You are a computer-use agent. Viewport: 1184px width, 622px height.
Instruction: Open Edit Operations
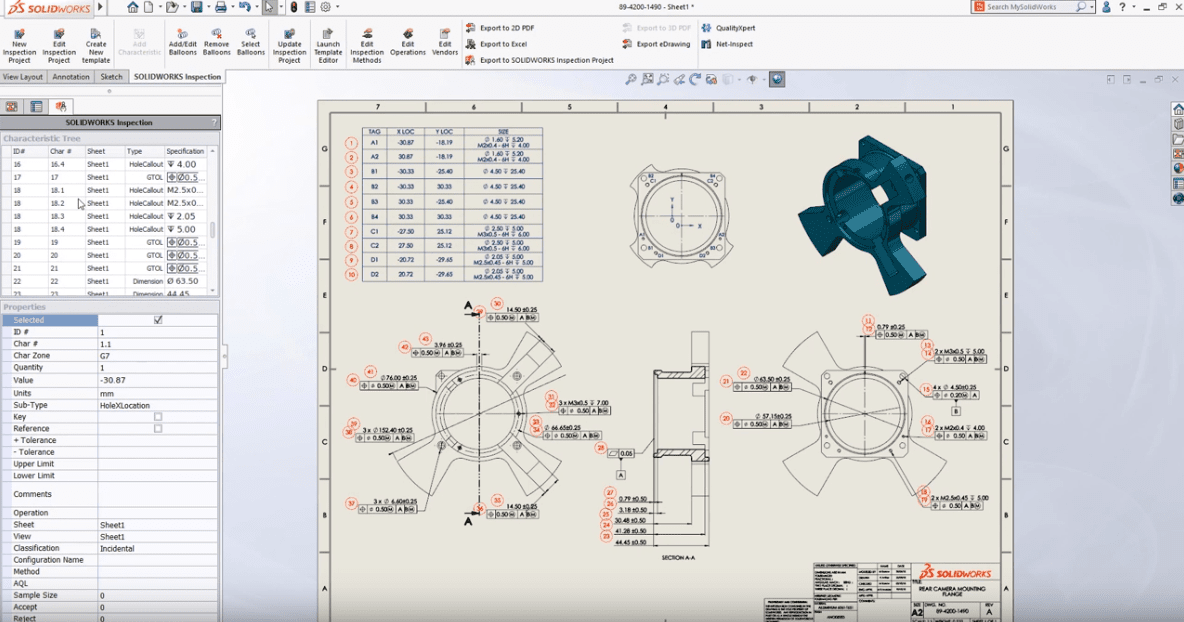[x=408, y=43]
